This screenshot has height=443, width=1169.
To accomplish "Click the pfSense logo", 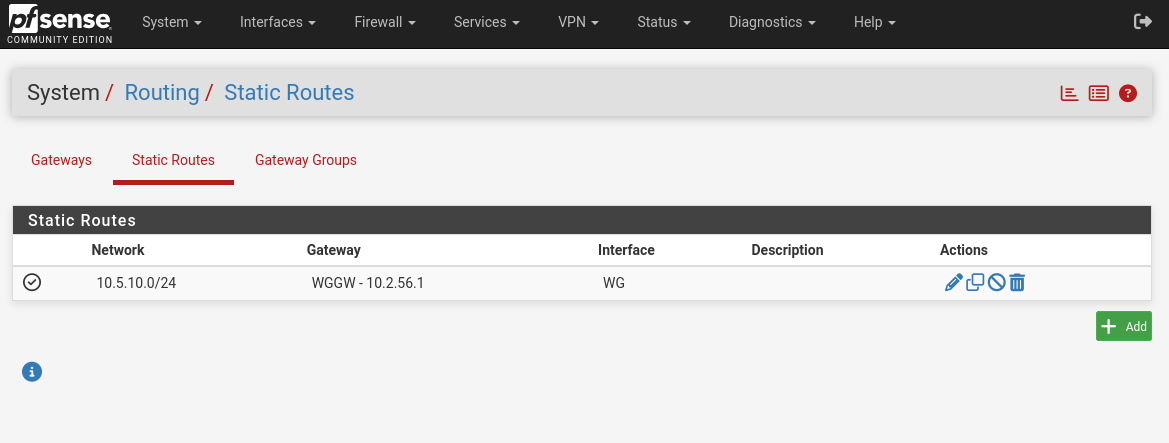I will [x=60, y=23].
